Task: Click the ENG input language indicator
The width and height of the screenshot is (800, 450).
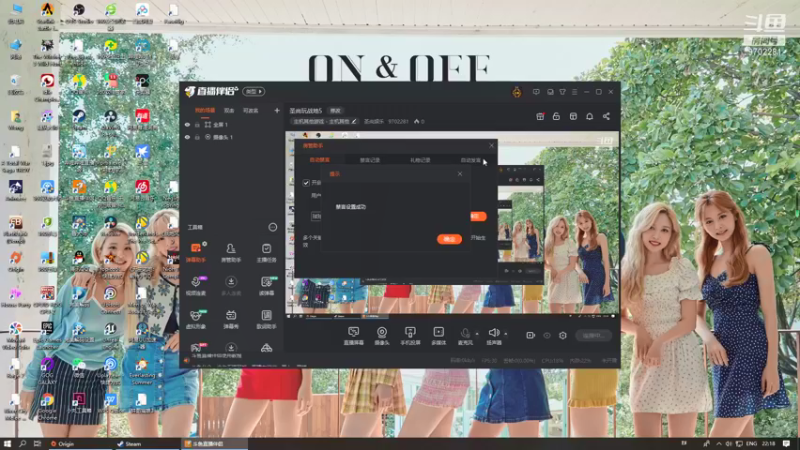Action: (x=752, y=444)
